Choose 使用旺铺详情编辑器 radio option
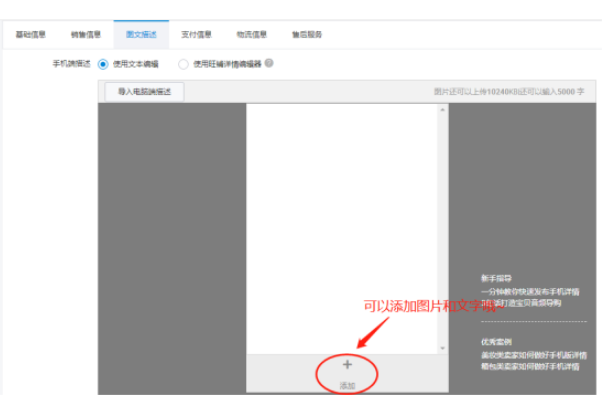Screen dimensions: 604x396 tap(183, 64)
